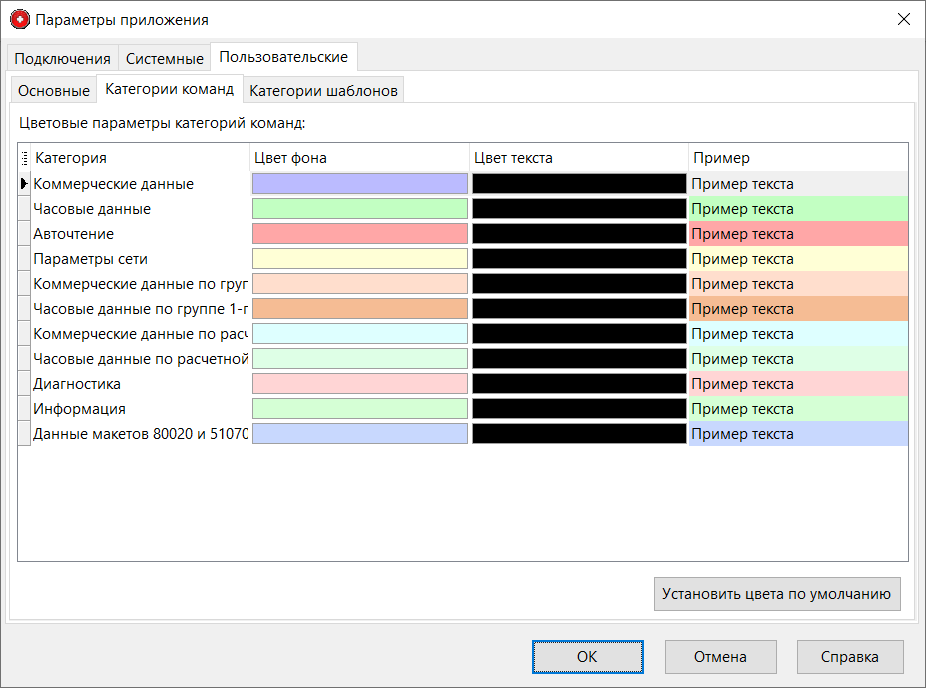
Task: Select the Данные макетов 80020 row
Action: pyautogui.click(x=140, y=434)
